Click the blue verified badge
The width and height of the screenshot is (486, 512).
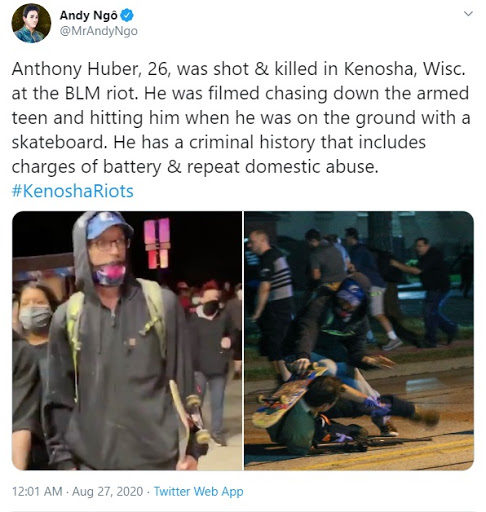[x=127, y=15]
